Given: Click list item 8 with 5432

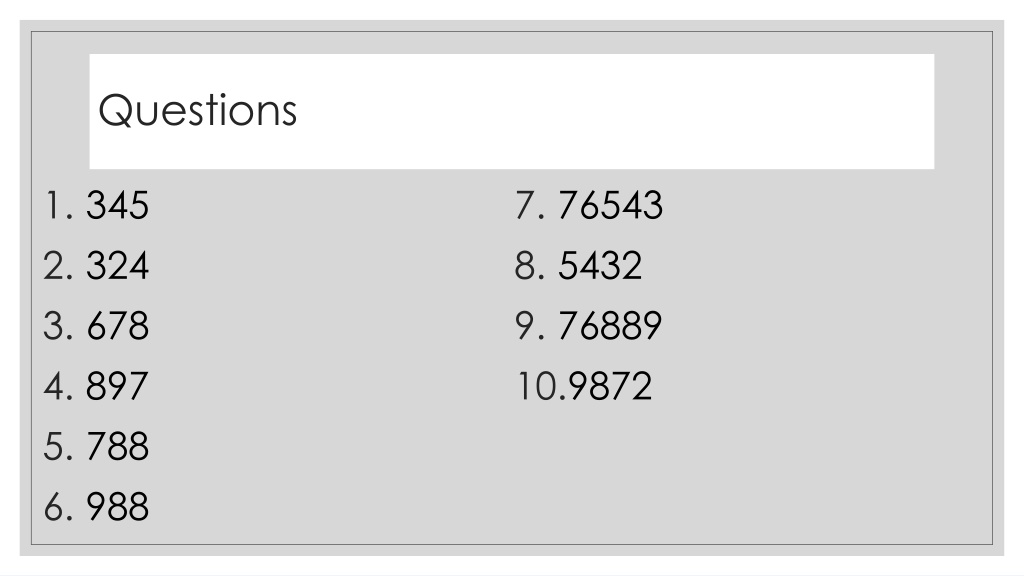Looking at the screenshot, I should click(x=579, y=265).
